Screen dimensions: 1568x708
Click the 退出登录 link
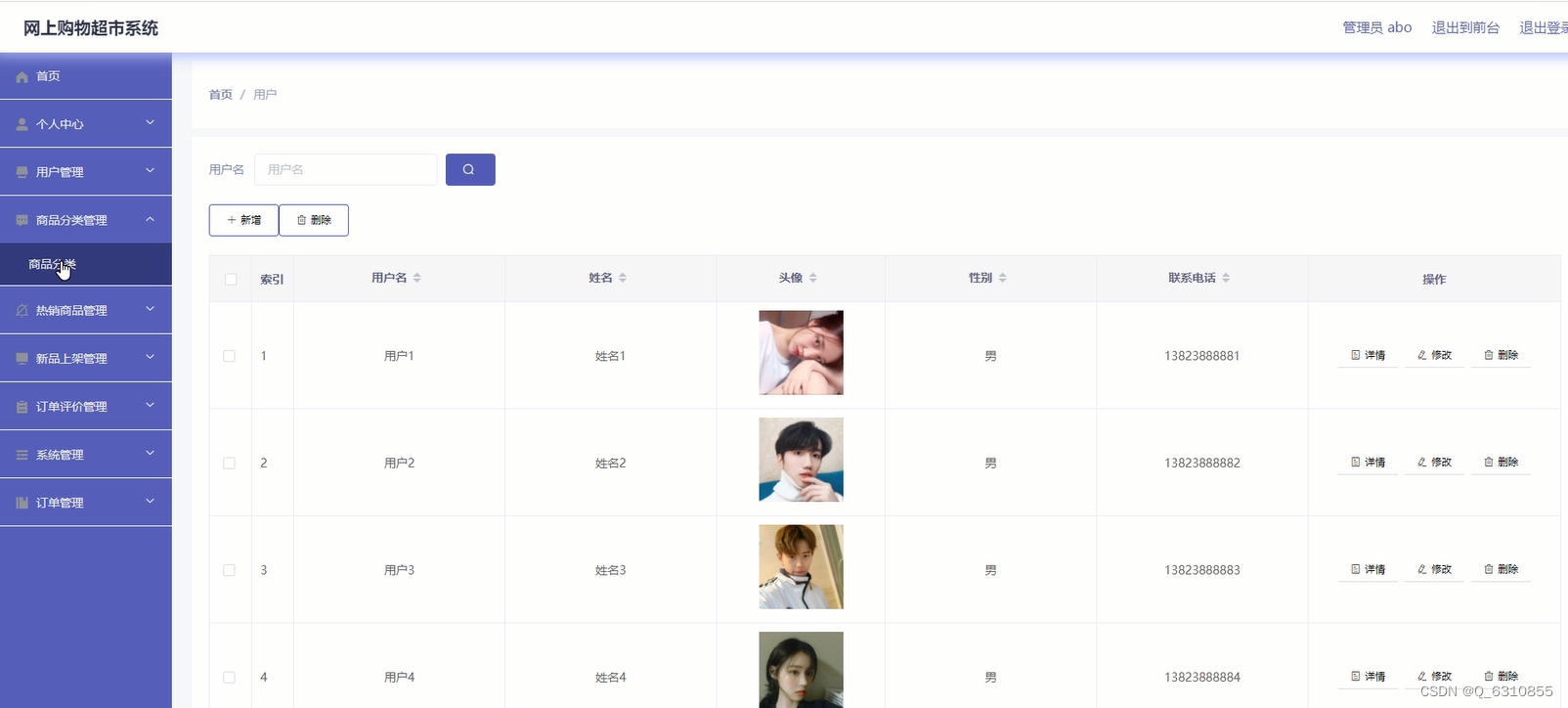[1544, 27]
